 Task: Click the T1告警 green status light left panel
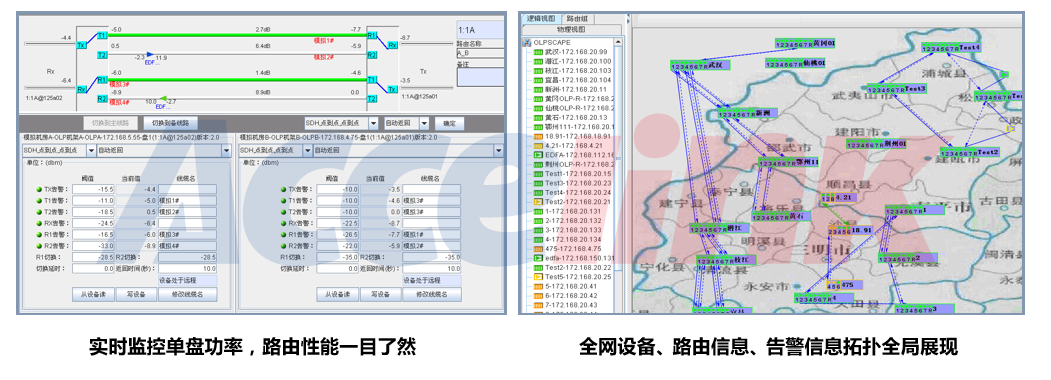[39, 201]
